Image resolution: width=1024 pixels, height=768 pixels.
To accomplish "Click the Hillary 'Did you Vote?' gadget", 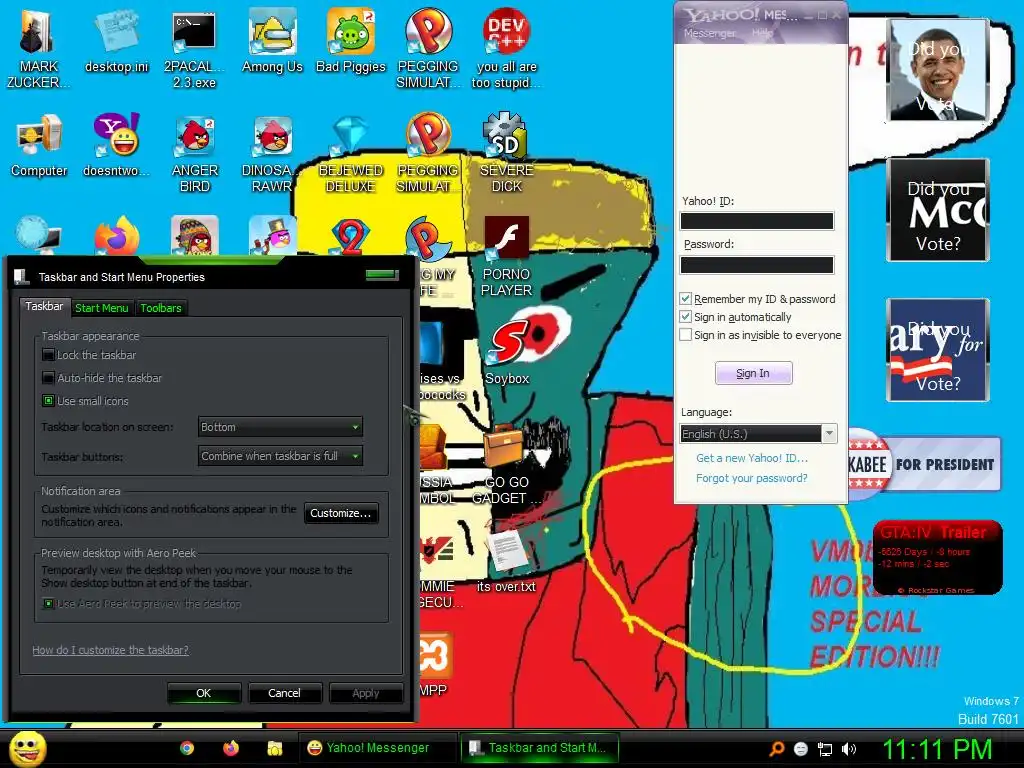I will click(938, 350).
